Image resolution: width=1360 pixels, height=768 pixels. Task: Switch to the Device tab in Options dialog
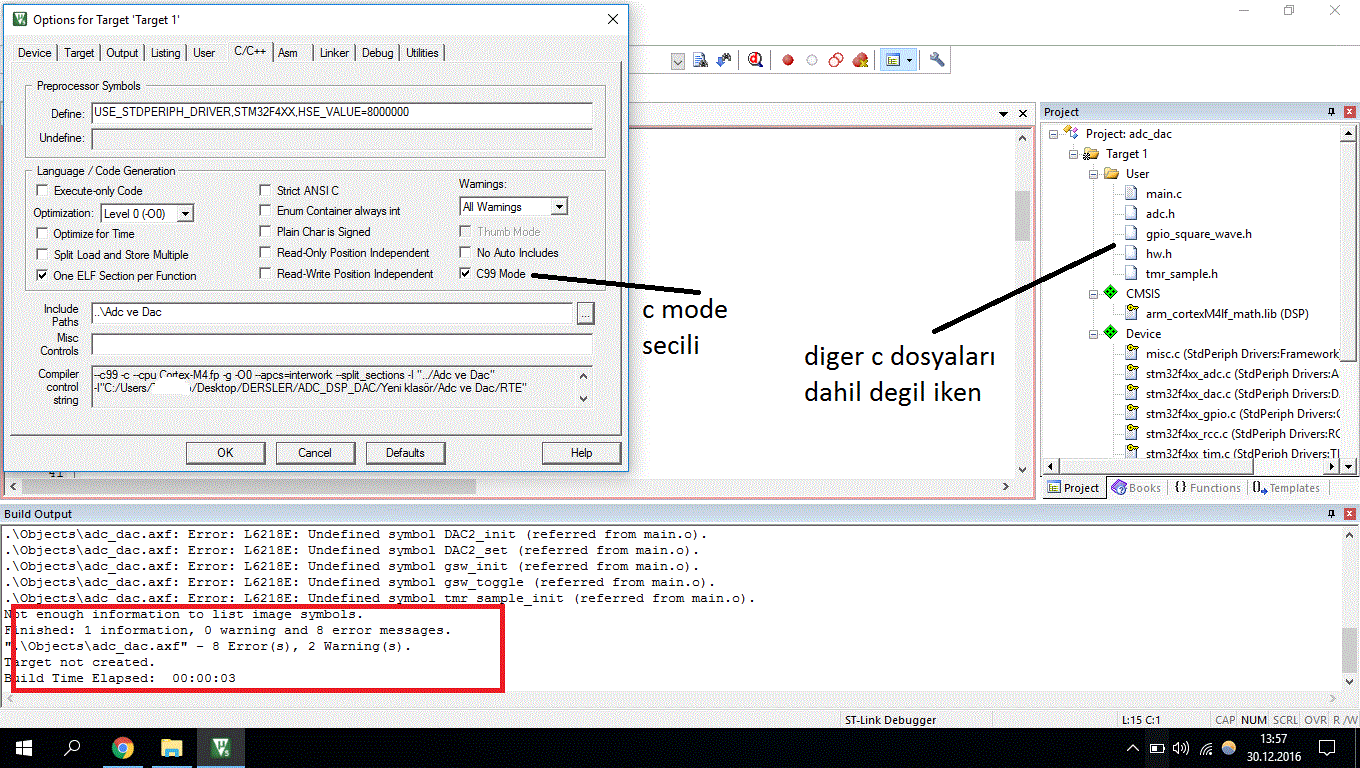[35, 53]
